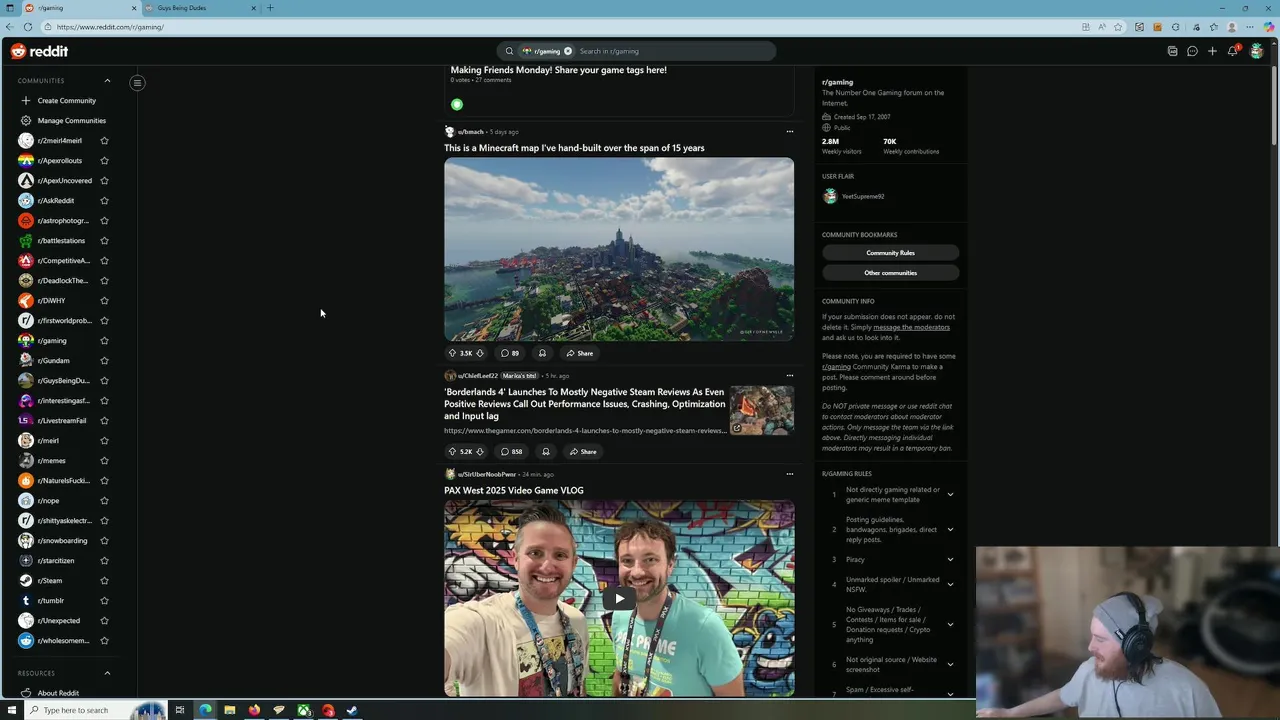This screenshot has height=720, width=1280.
Task: Favorite r/AskReddit with its star
Action: point(104,200)
